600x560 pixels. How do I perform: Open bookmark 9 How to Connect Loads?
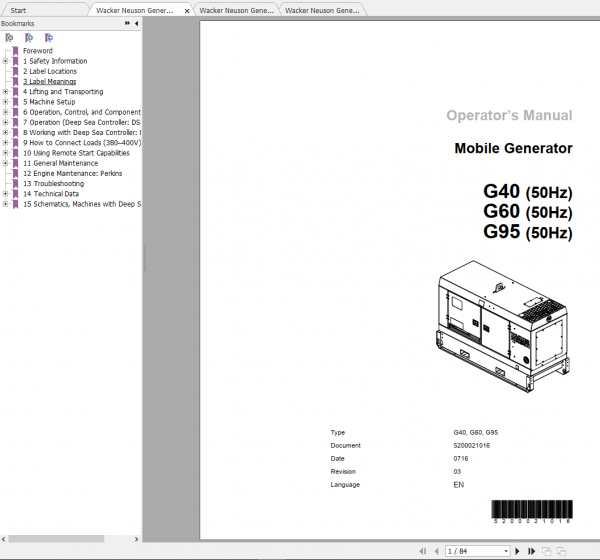click(x=82, y=143)
